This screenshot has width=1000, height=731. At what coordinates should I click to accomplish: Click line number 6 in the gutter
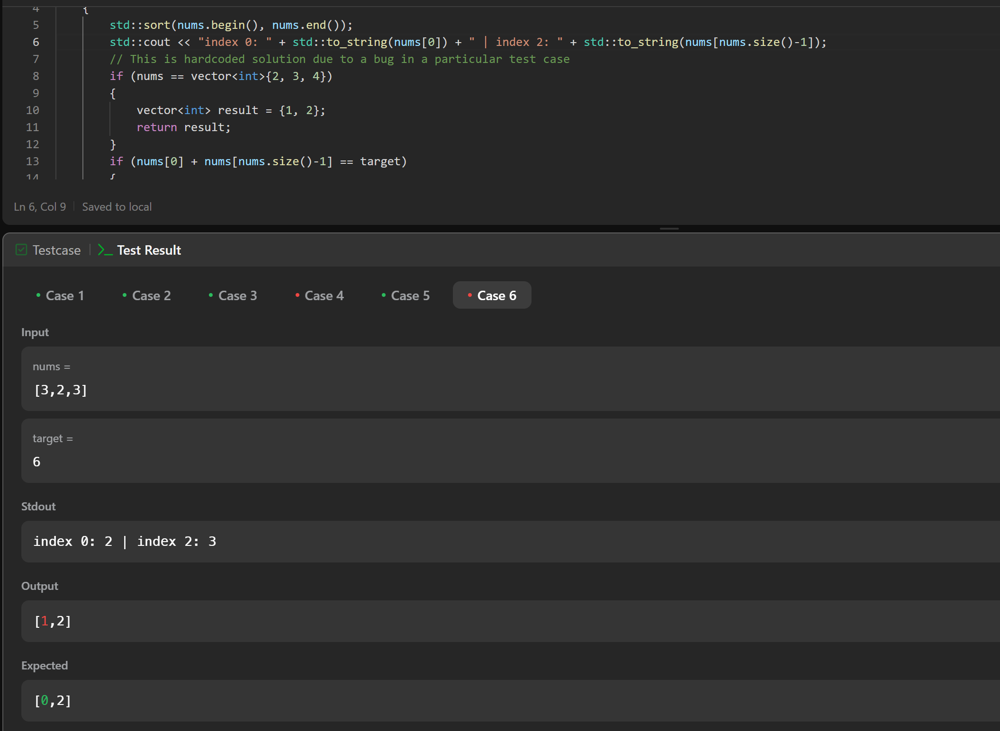[36, 42]
